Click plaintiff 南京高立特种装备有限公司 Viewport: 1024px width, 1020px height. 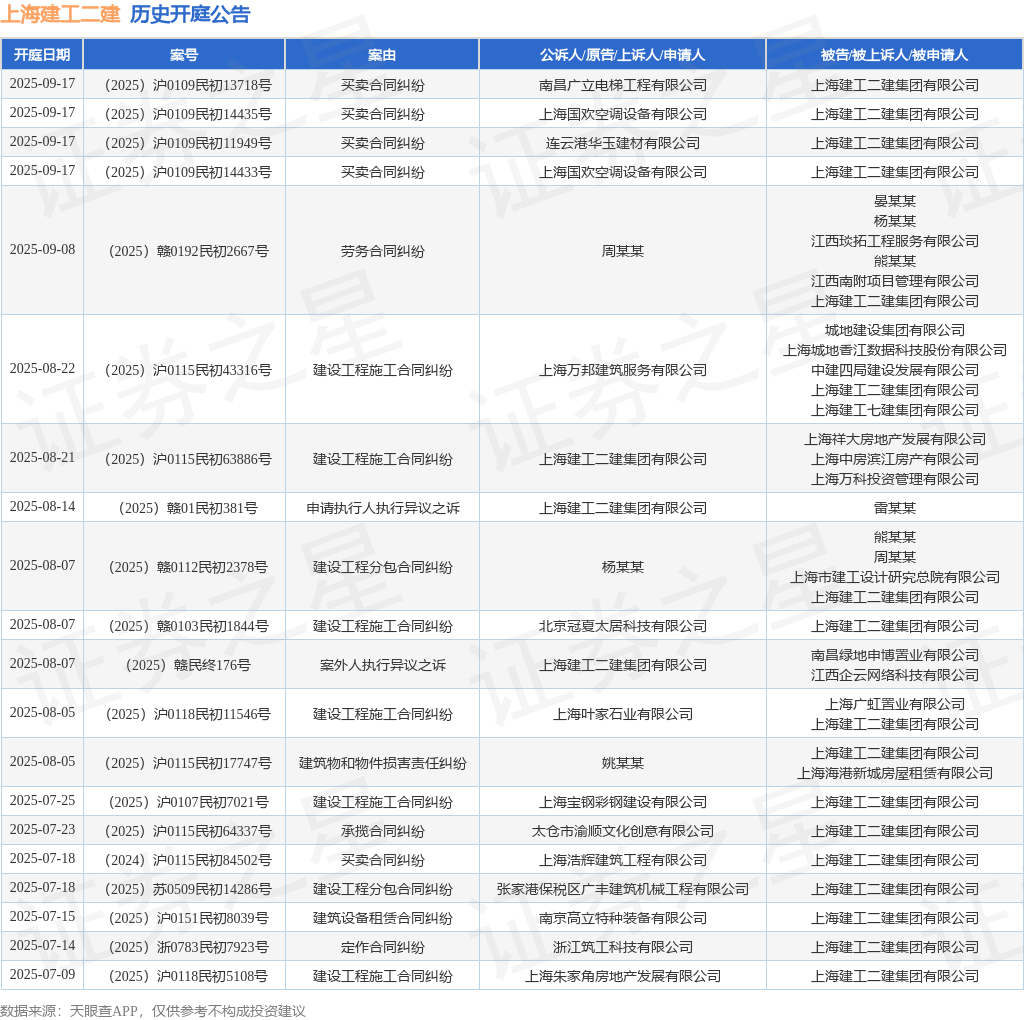click(x=622, y=918)
